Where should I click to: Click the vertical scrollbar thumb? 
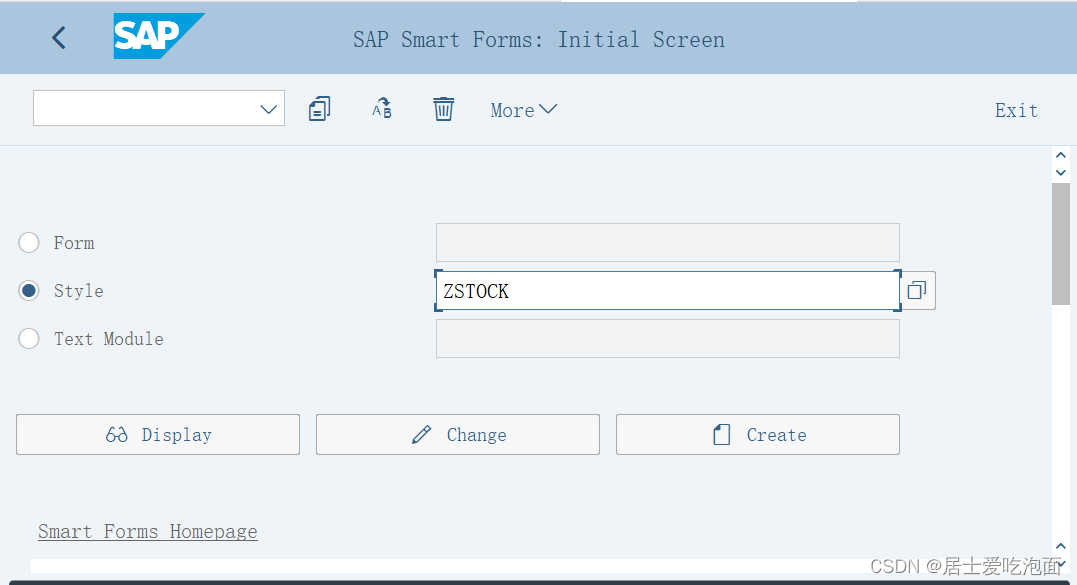pyautogui.click(x=1061, y=244)
